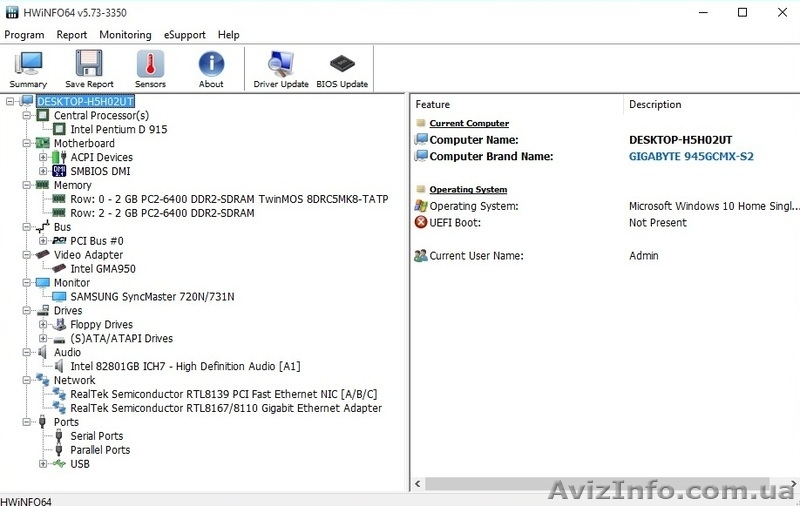The height and width of the screenshot is (506, 800).
Task: Launch BIOS Update chip icon
Action: 342,63
